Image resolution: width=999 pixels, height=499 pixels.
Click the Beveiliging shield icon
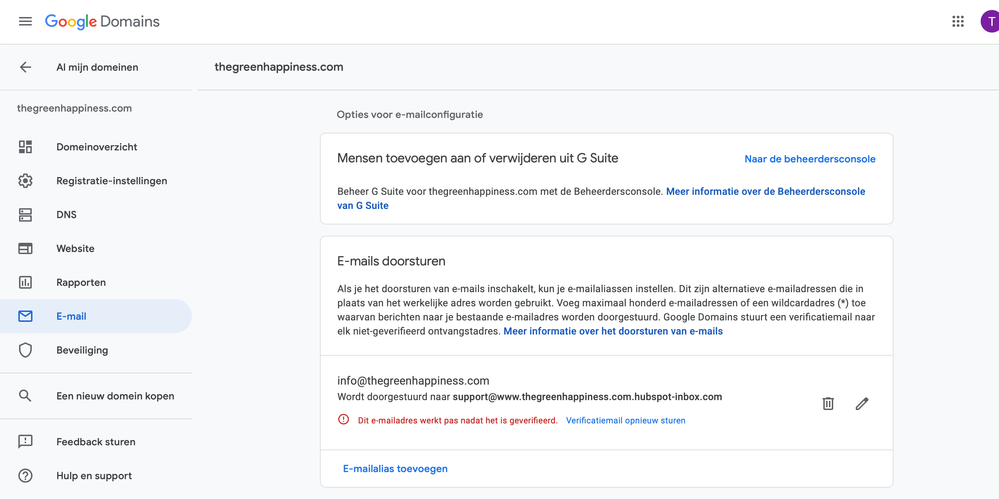pos(25,350)
